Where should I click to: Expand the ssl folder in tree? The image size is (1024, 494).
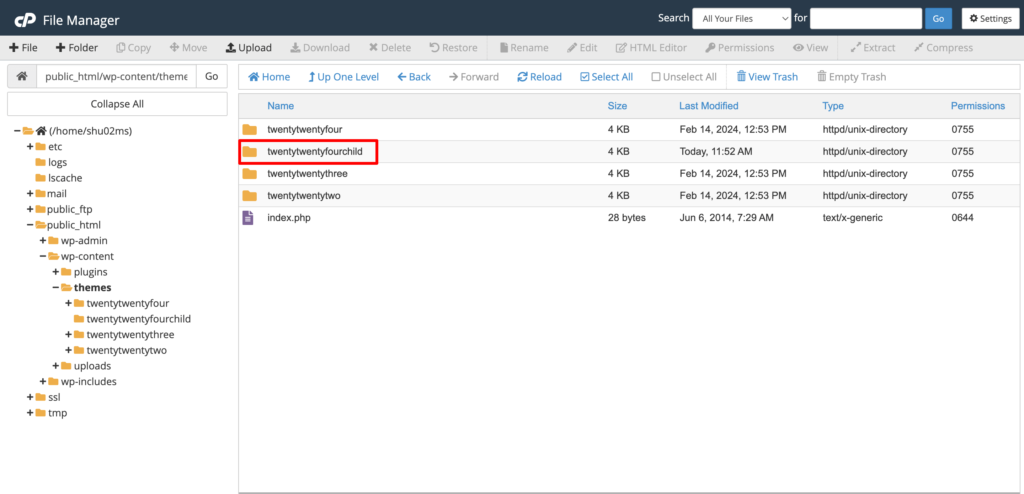(x=30, y=397)
